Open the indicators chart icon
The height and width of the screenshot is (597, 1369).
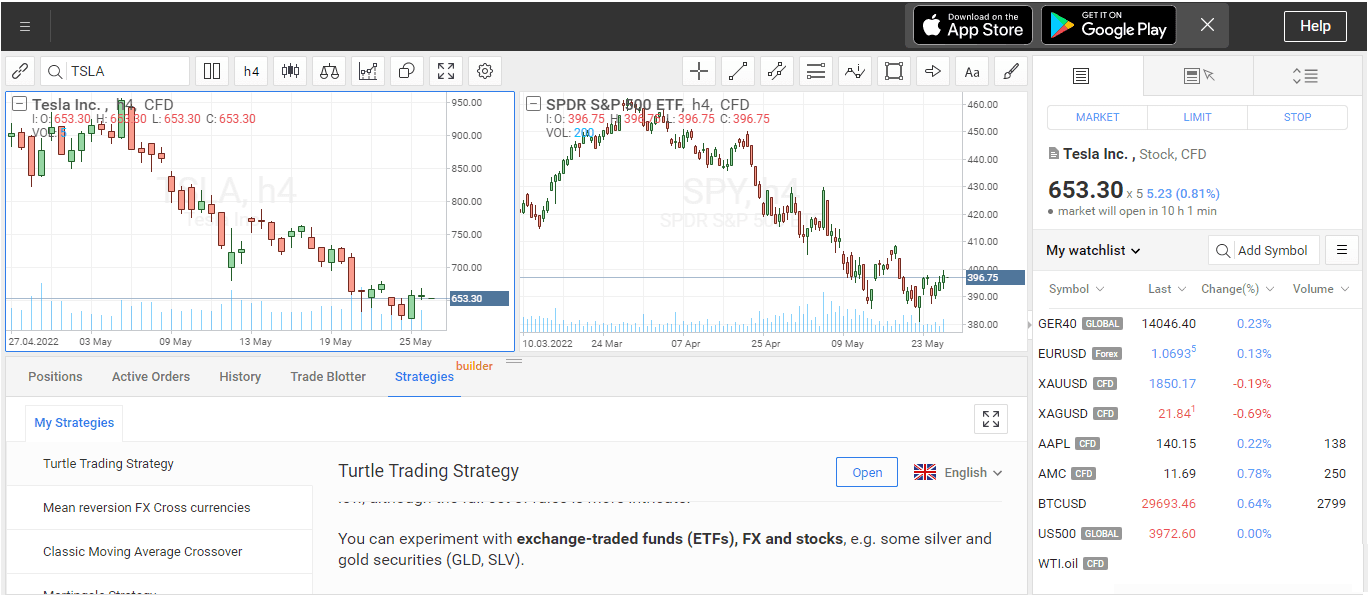pos(368,71)
